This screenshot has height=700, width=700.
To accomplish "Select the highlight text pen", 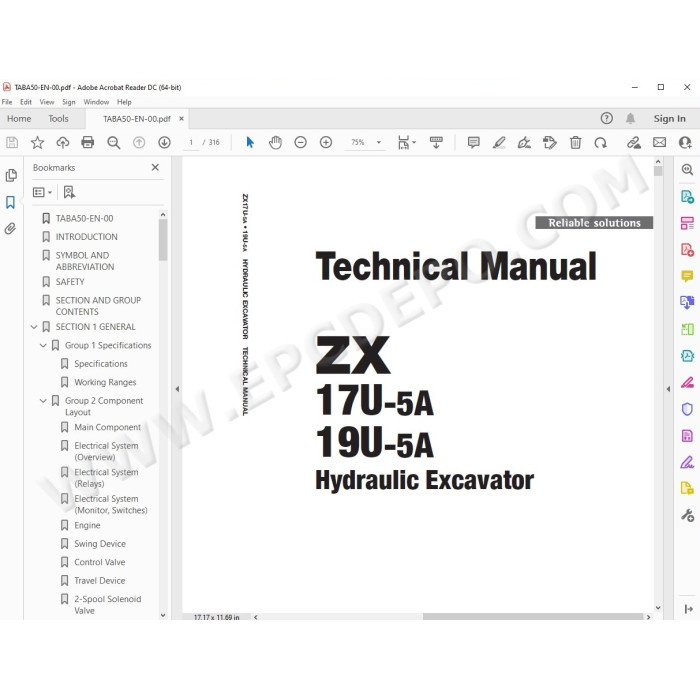I will point(499,142).
